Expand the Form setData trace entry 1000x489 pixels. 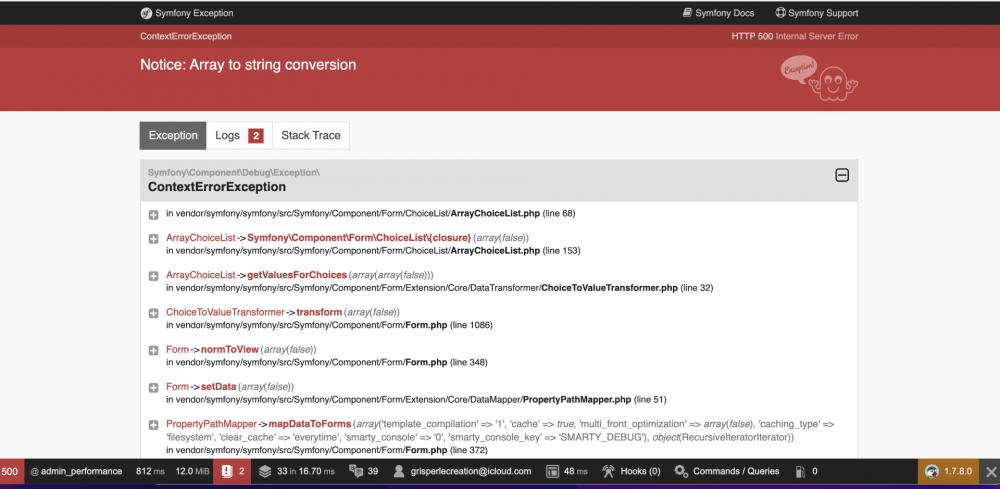coord(154,388)
